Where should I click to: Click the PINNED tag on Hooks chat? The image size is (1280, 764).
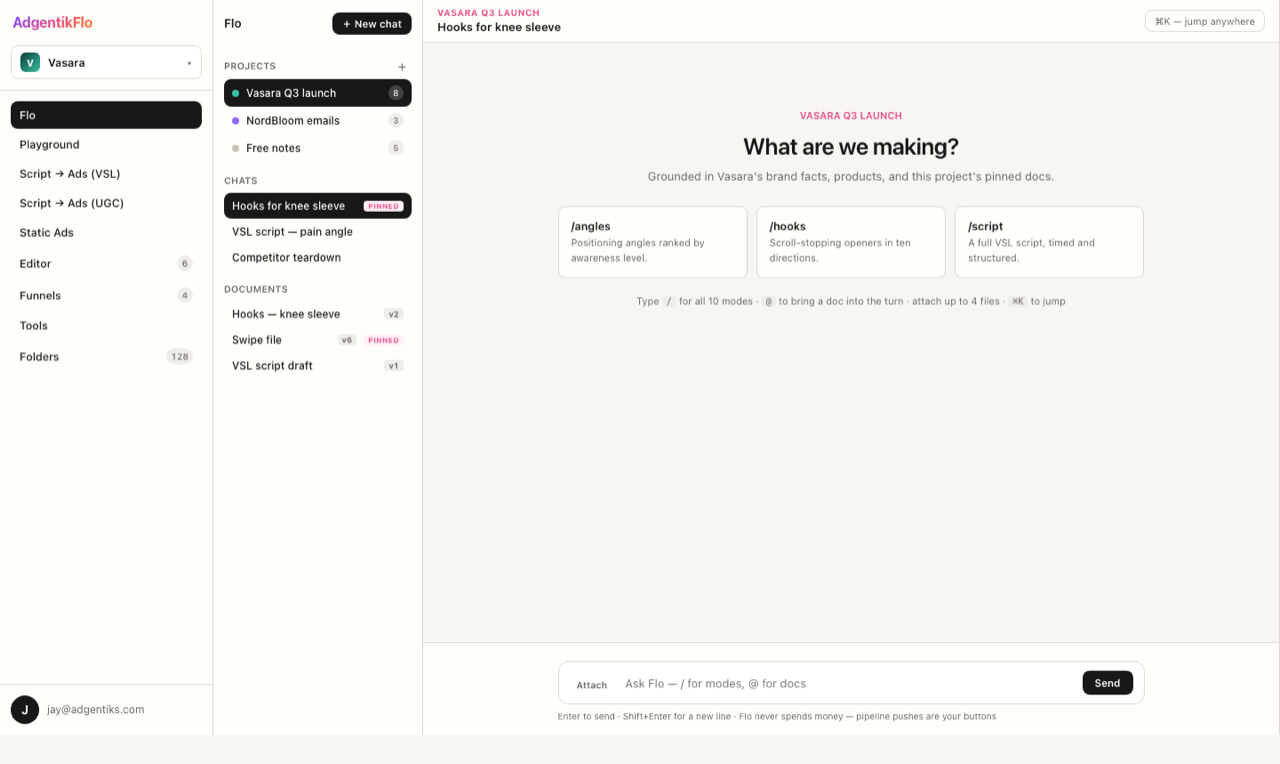point(384,206)
